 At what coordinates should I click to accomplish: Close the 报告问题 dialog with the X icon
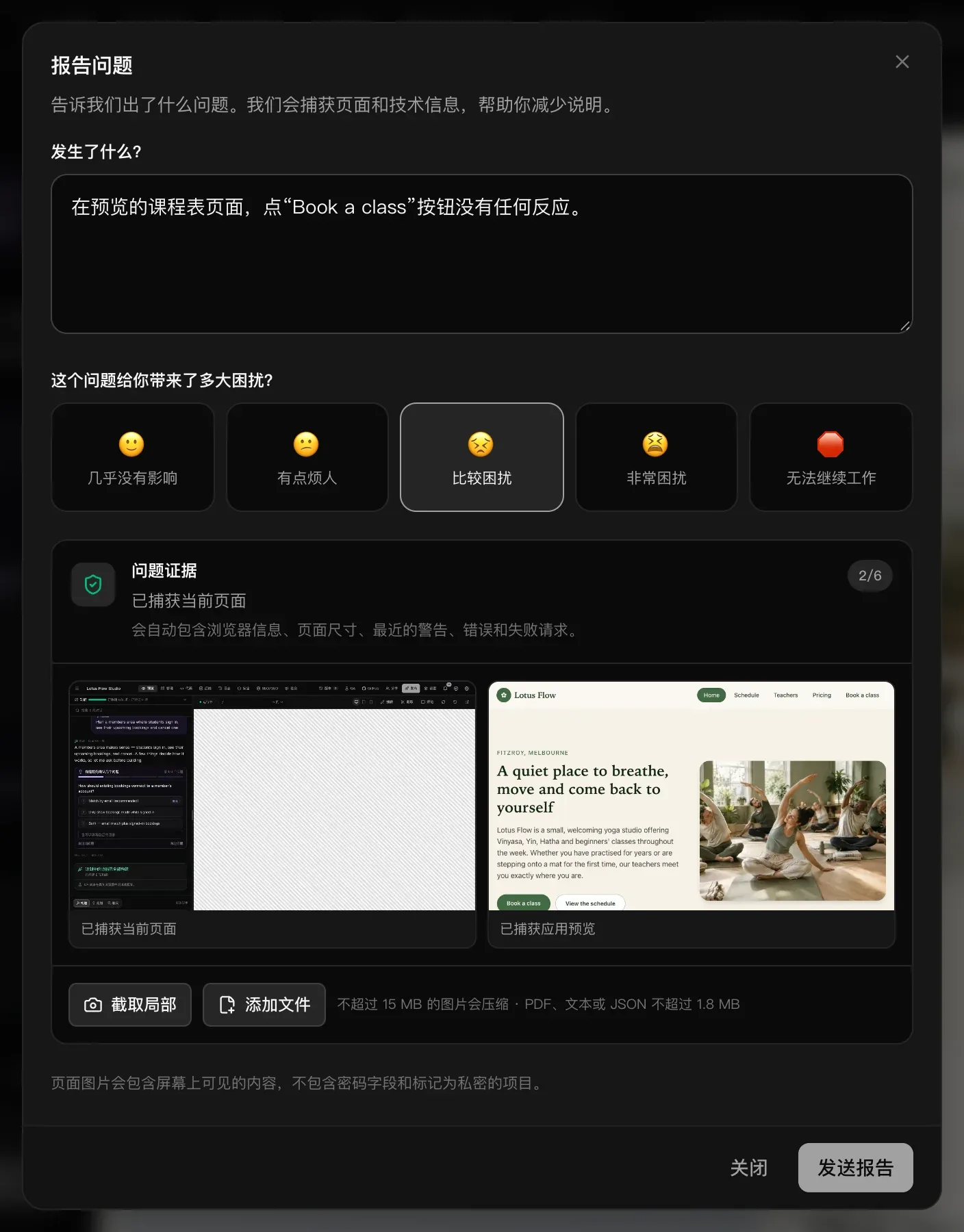902,62
